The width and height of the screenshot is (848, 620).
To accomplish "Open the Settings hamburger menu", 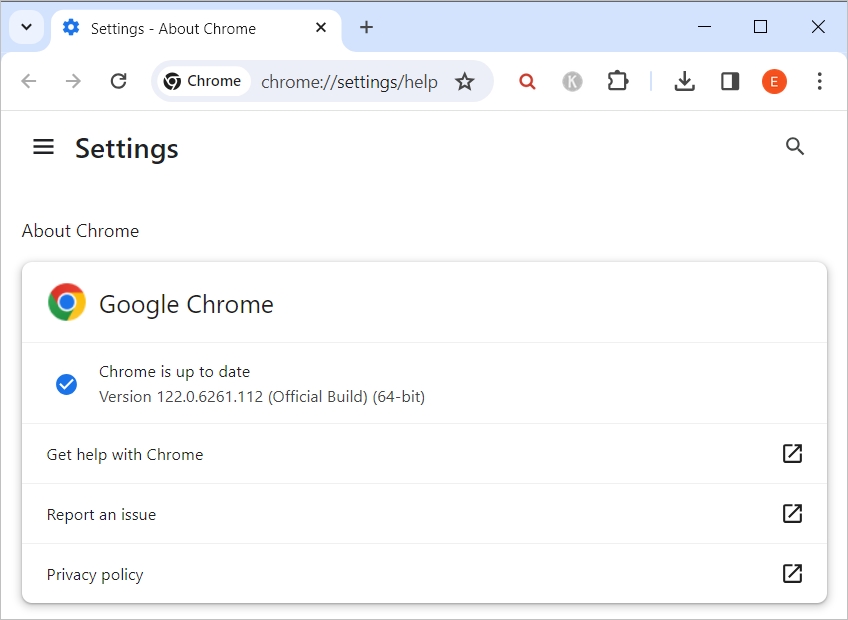I will pos(43,147).
